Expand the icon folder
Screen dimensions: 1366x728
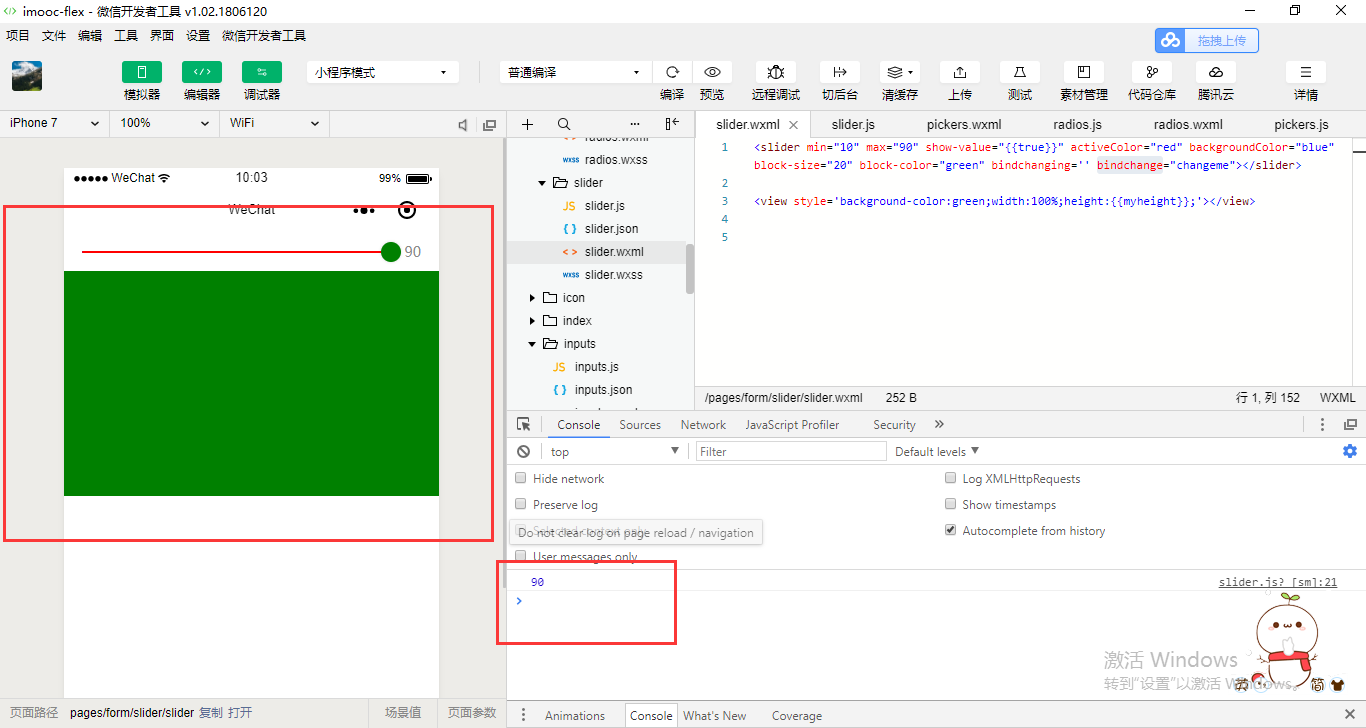533,298
